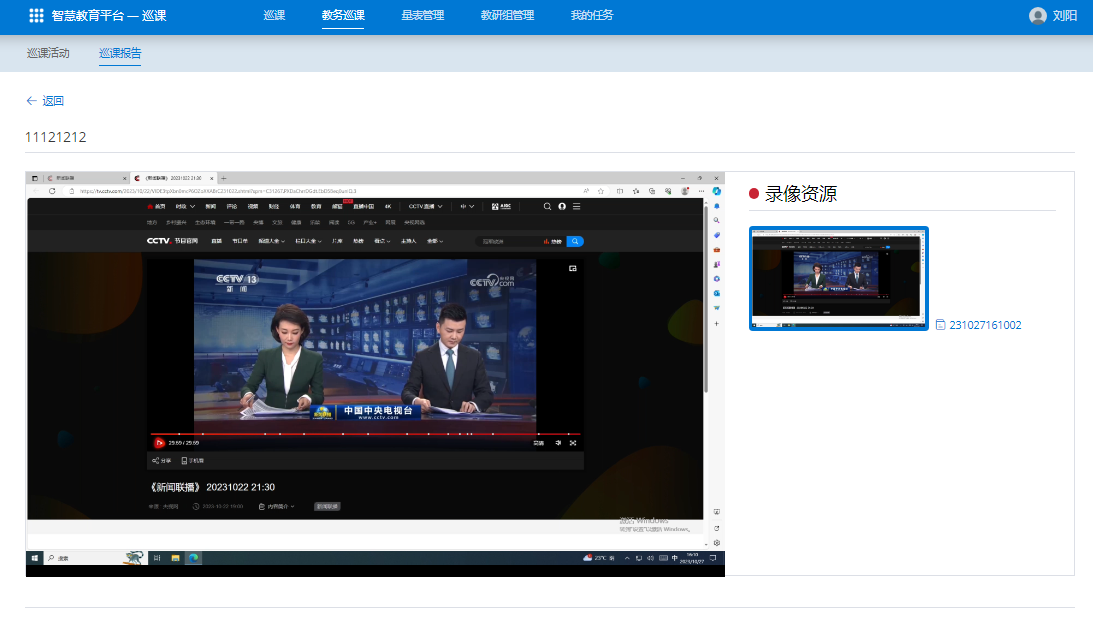Expand the 时政 dropdown in the CCTV nav
Image resolution: width=1093 pixels, height=622 pixels.
[x=183, y=206]
